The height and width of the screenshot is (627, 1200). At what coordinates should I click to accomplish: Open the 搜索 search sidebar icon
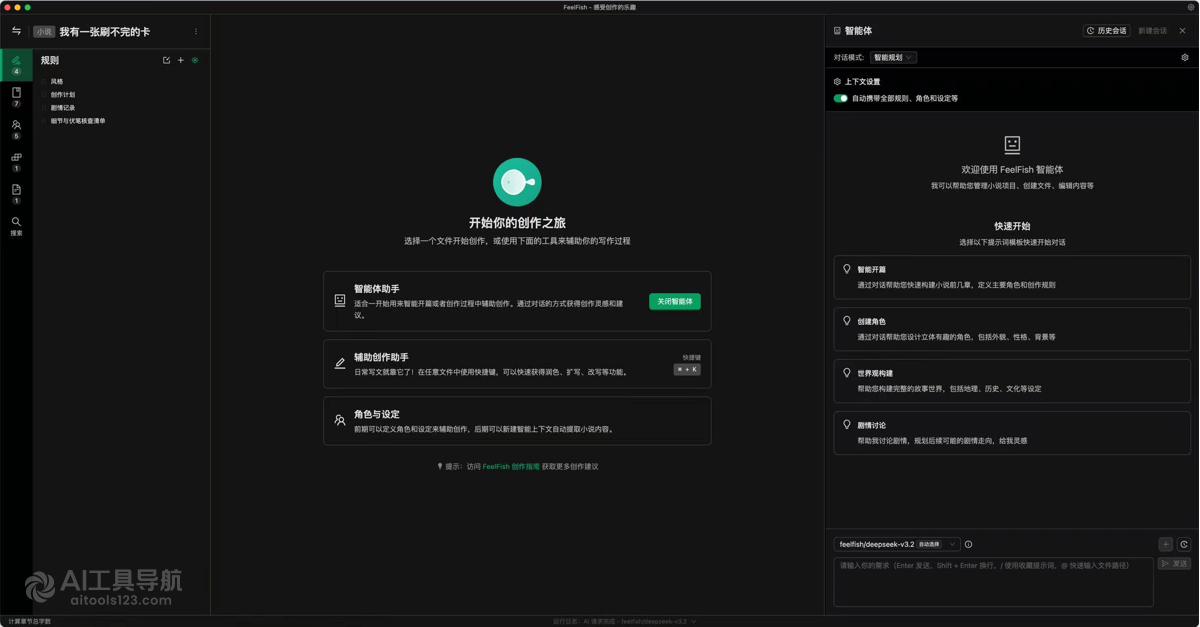16,226
